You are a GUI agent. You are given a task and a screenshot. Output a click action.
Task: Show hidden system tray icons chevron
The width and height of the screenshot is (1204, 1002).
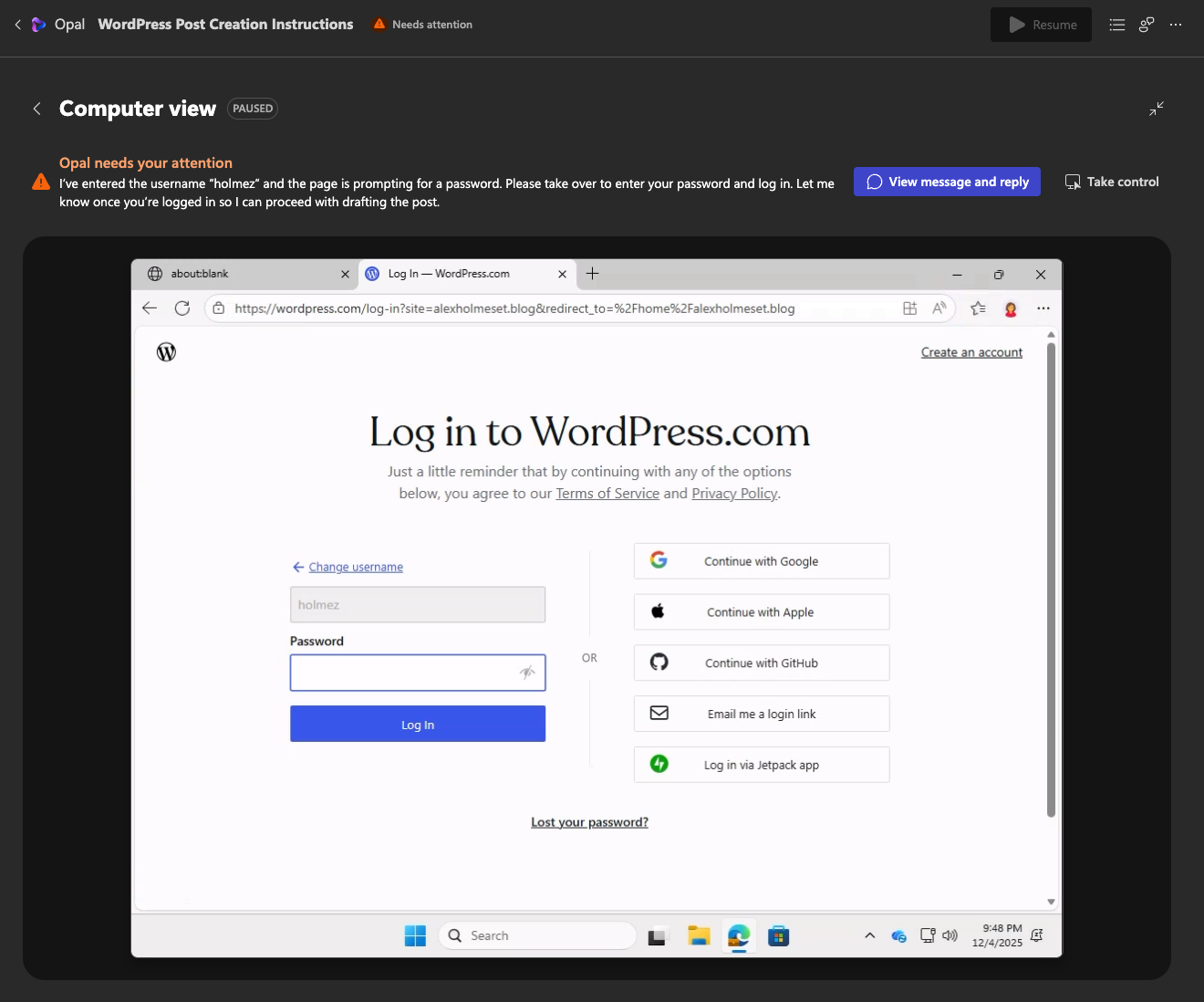tap(869, 935)
